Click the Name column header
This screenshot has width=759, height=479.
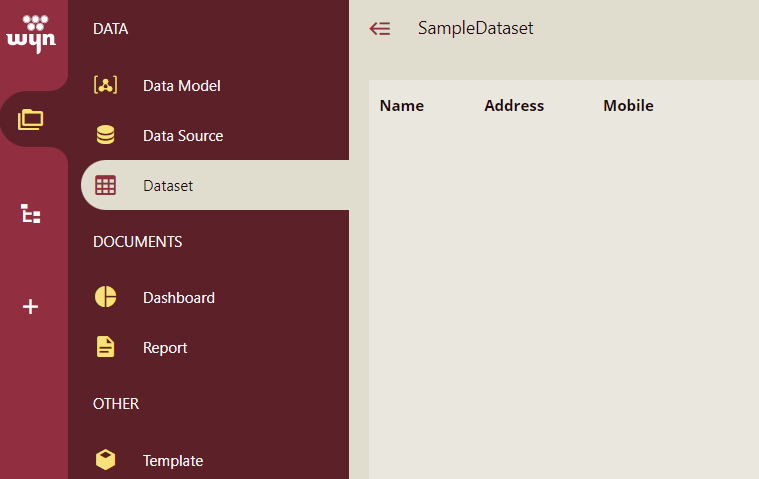402,106
